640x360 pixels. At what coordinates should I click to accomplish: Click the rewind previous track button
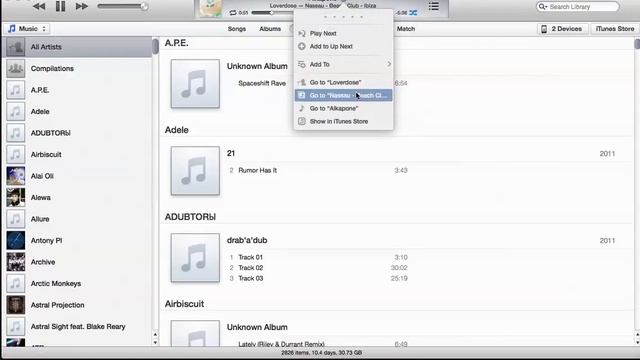pos(39,6)
